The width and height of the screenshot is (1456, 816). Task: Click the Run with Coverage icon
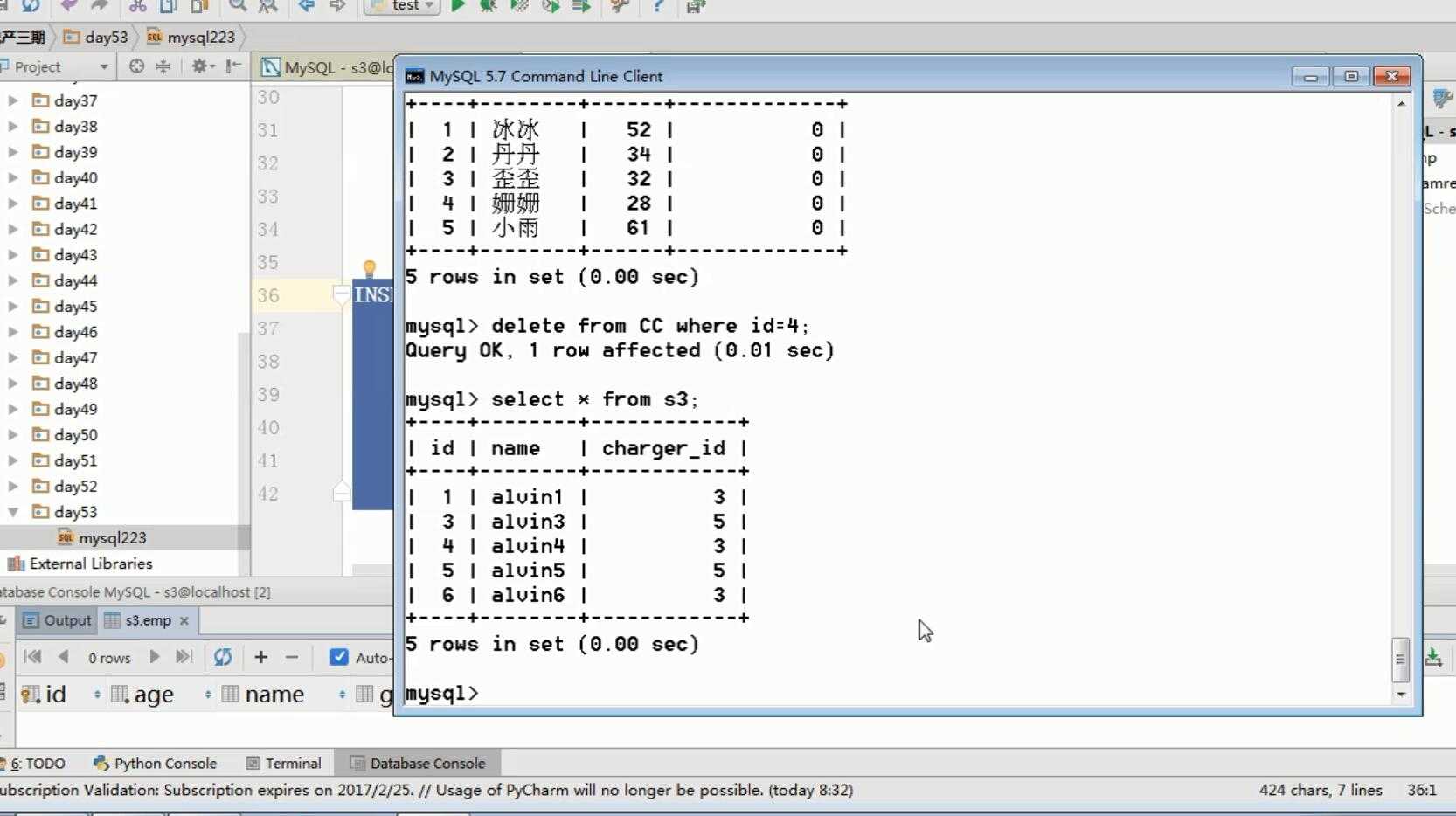(519, 6)
